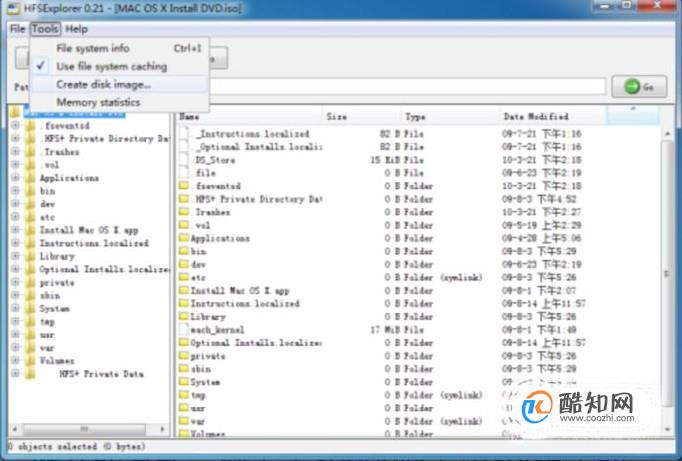Screen dimensions: 682x461
Task: Select Optional Installs.localized in file list
Action: (256, 343)
